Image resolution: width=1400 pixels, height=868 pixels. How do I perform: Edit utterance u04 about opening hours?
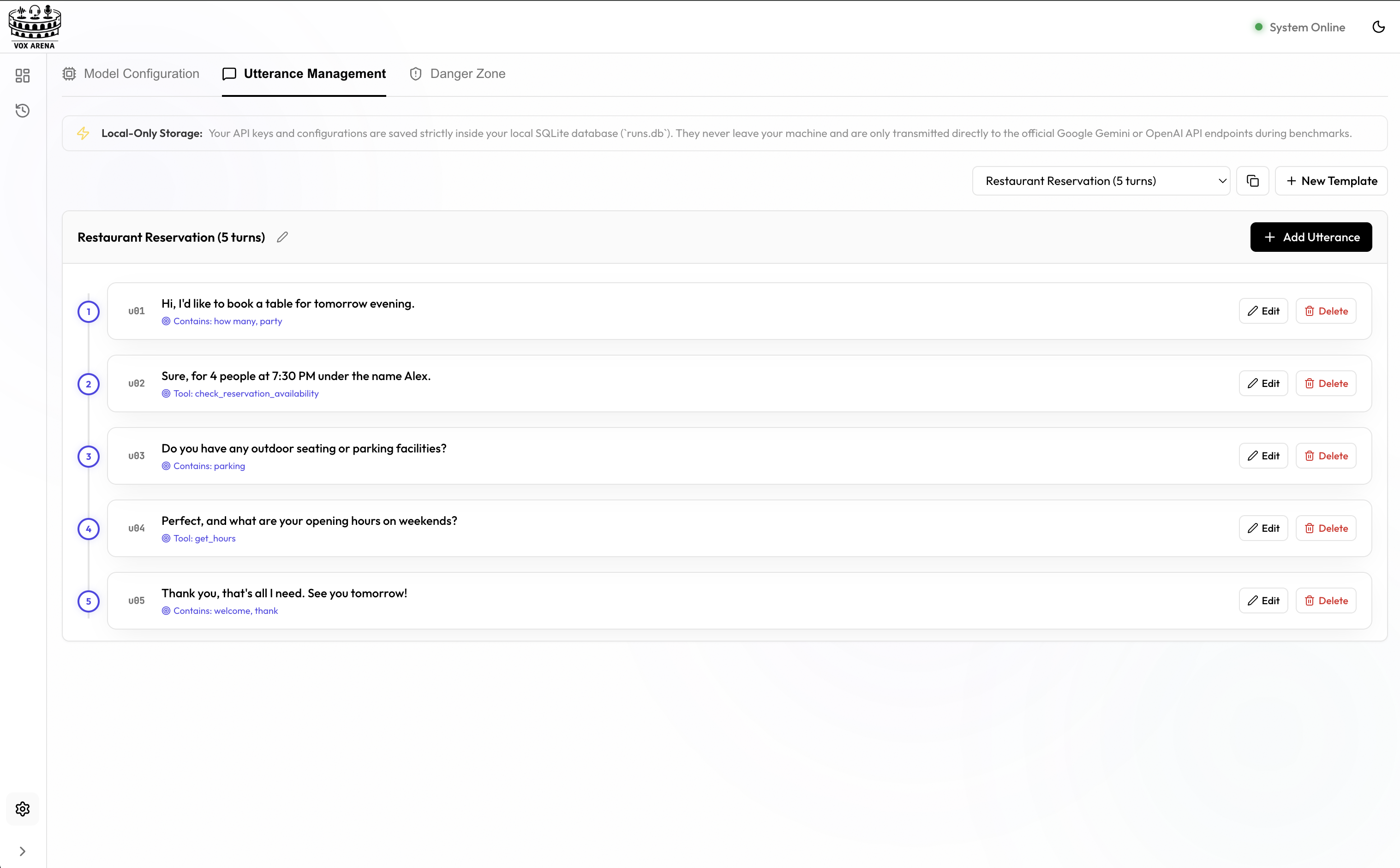pos(1263,528)
